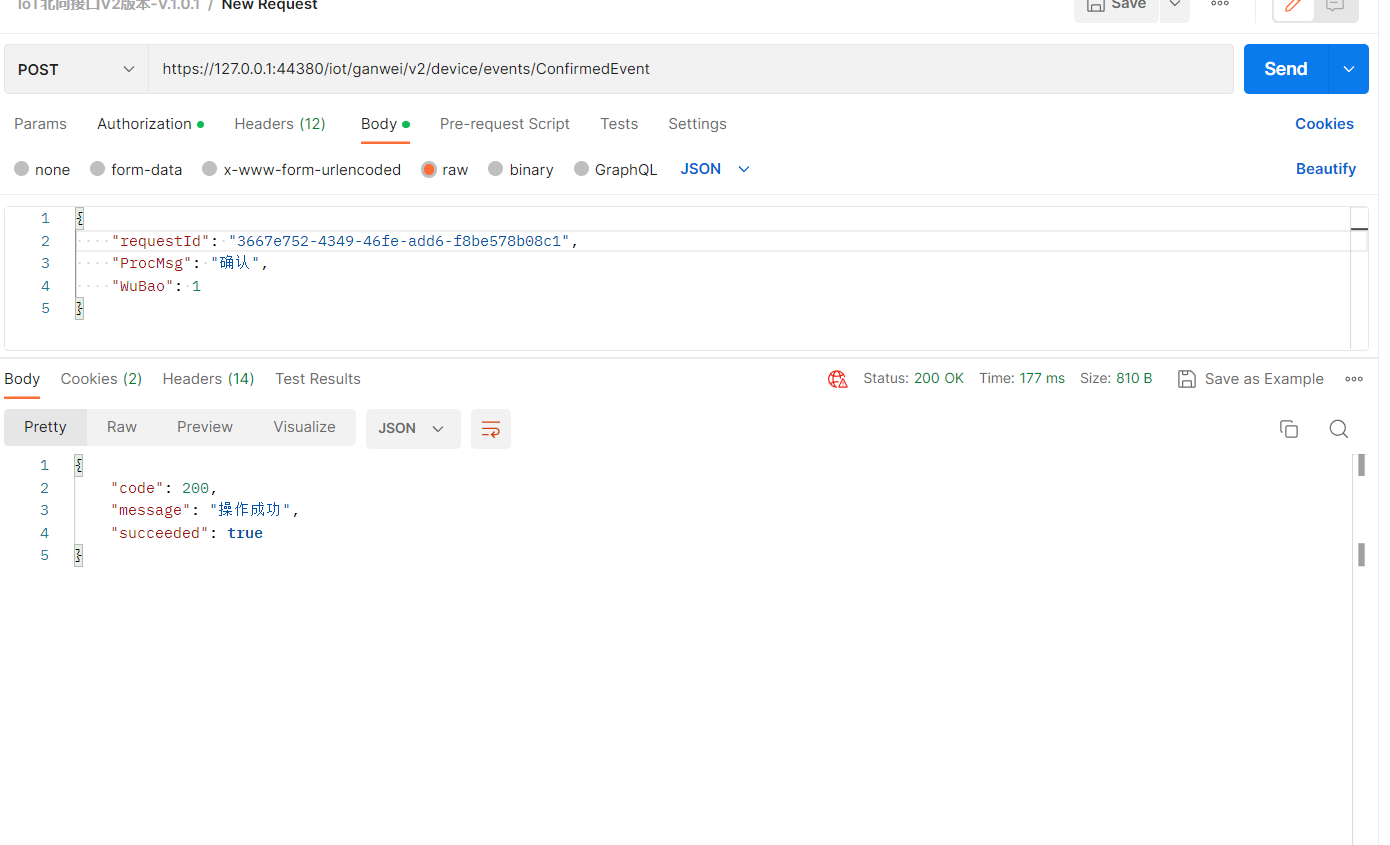
Task: Open the Pre-request Script tab
Action: tap(505, 124)
